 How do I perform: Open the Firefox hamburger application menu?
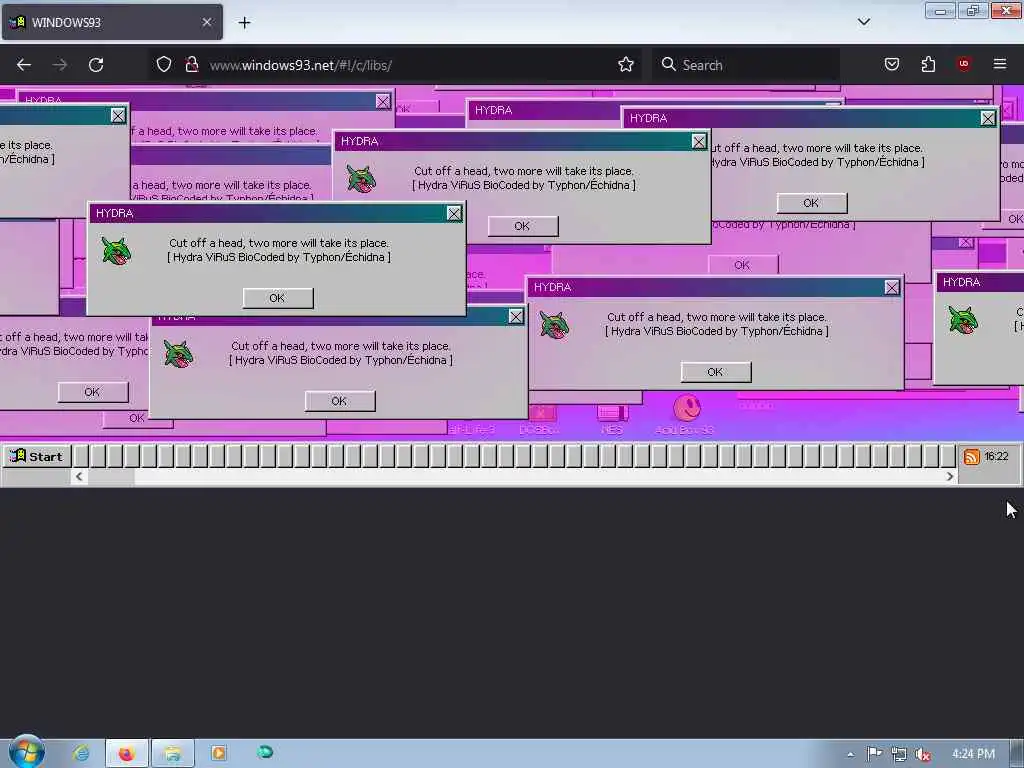point(999,63)
